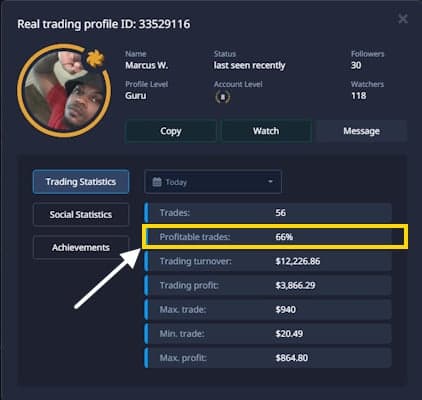Click the orange badge on the avatar
Screen dimensions: 422x400
[95, 59]
